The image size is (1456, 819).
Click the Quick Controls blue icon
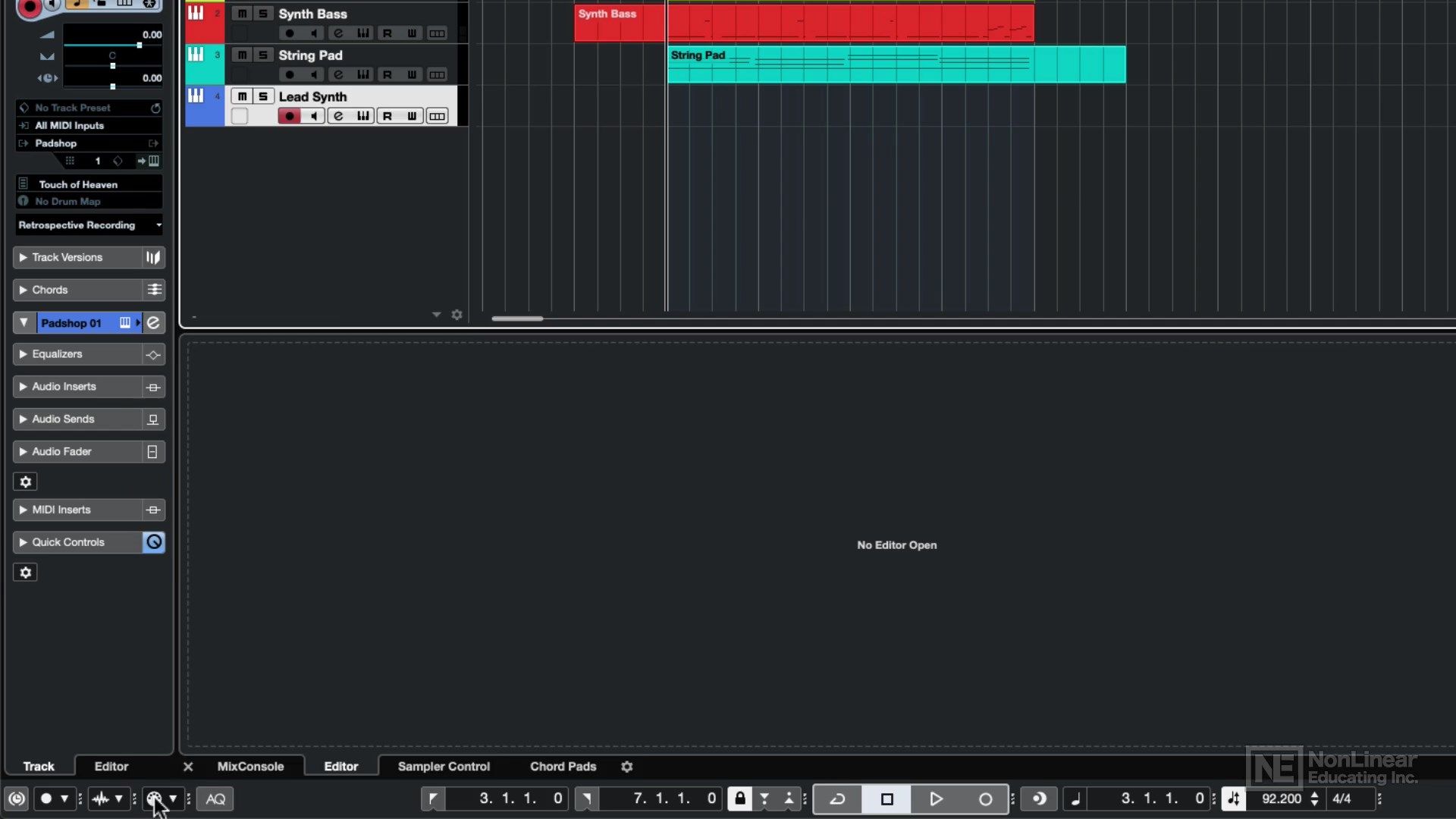tap(154, 542)
